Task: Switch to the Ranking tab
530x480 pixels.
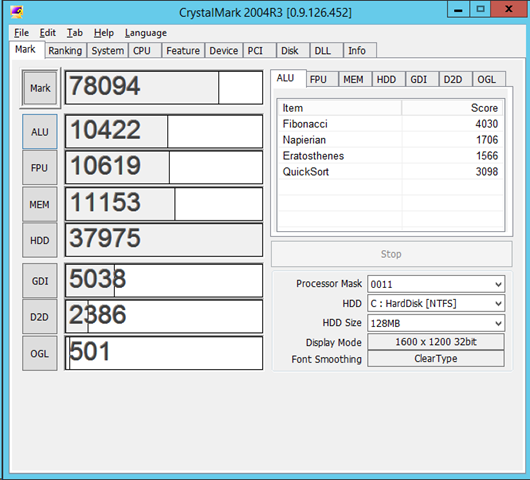Action: pos(65,50)
